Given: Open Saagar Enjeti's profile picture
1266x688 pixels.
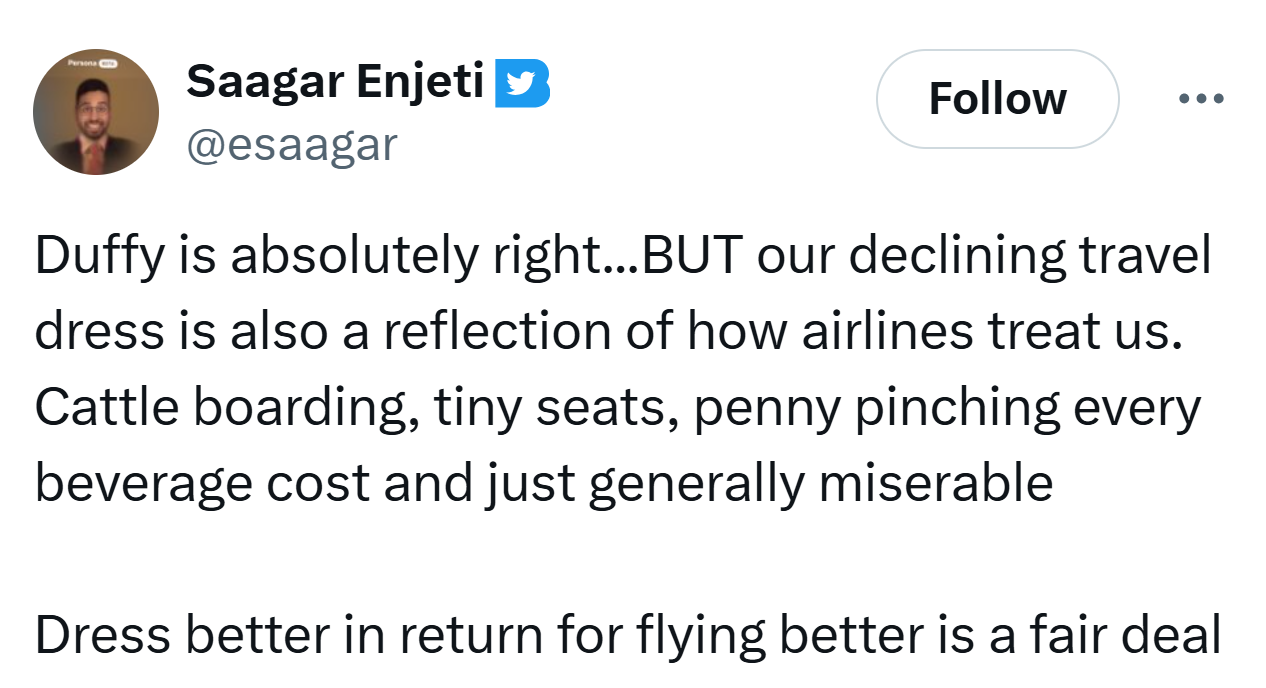Looking at the screenshot, I should 96,112.
